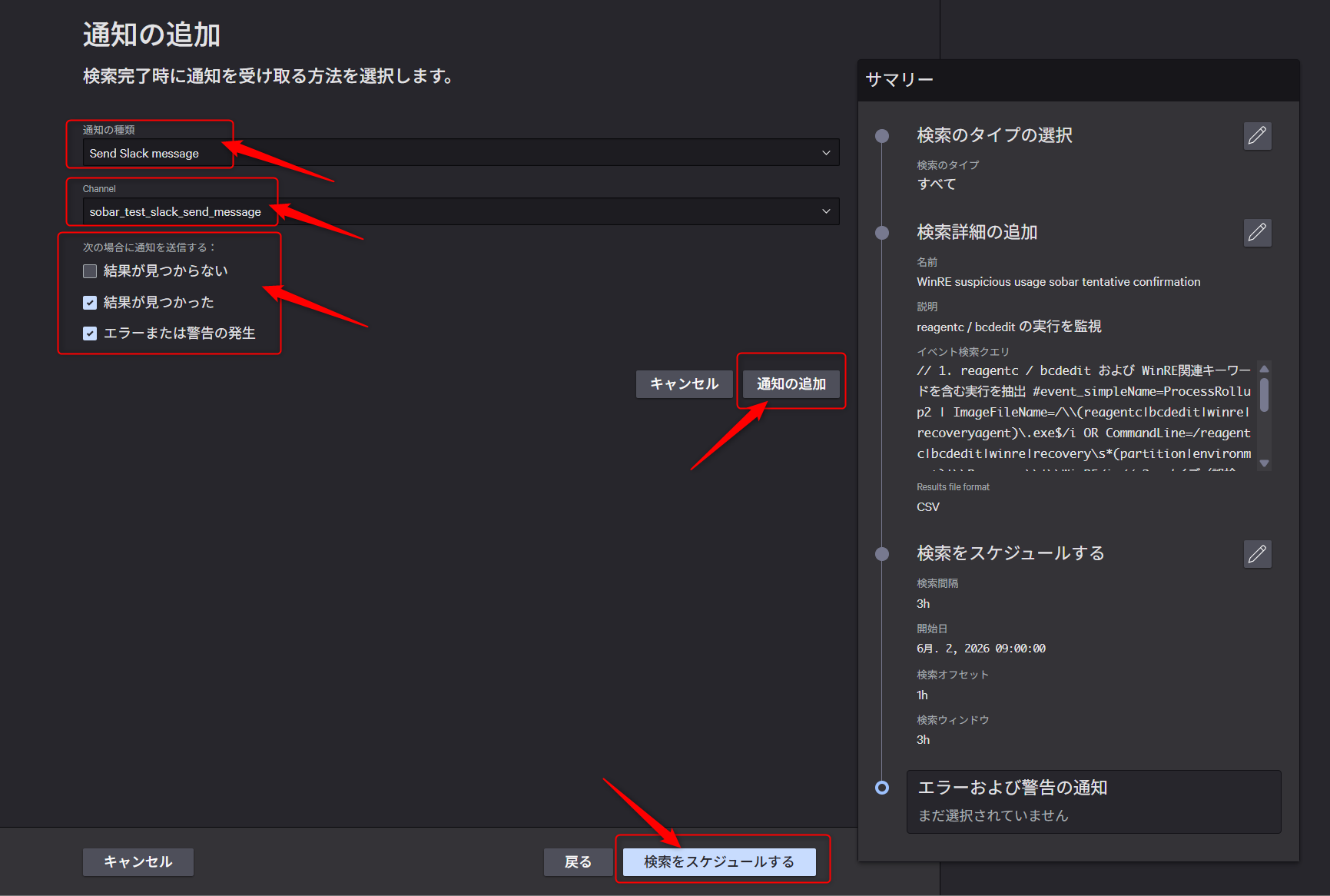Click the 通知の追加 button
Image resolution: width=1330 pixels, height=896 pixels.
(x=791, y=384)
